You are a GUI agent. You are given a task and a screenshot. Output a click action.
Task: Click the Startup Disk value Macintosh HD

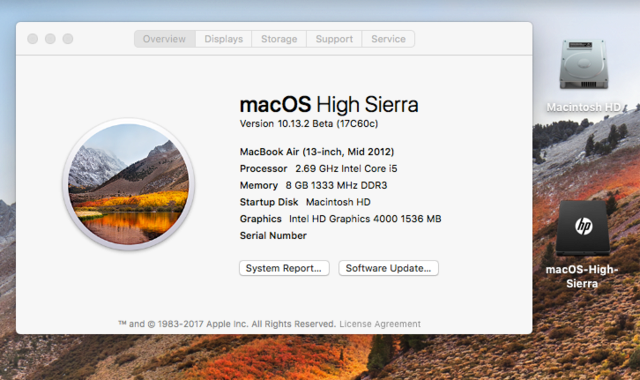tap(338, 202)
